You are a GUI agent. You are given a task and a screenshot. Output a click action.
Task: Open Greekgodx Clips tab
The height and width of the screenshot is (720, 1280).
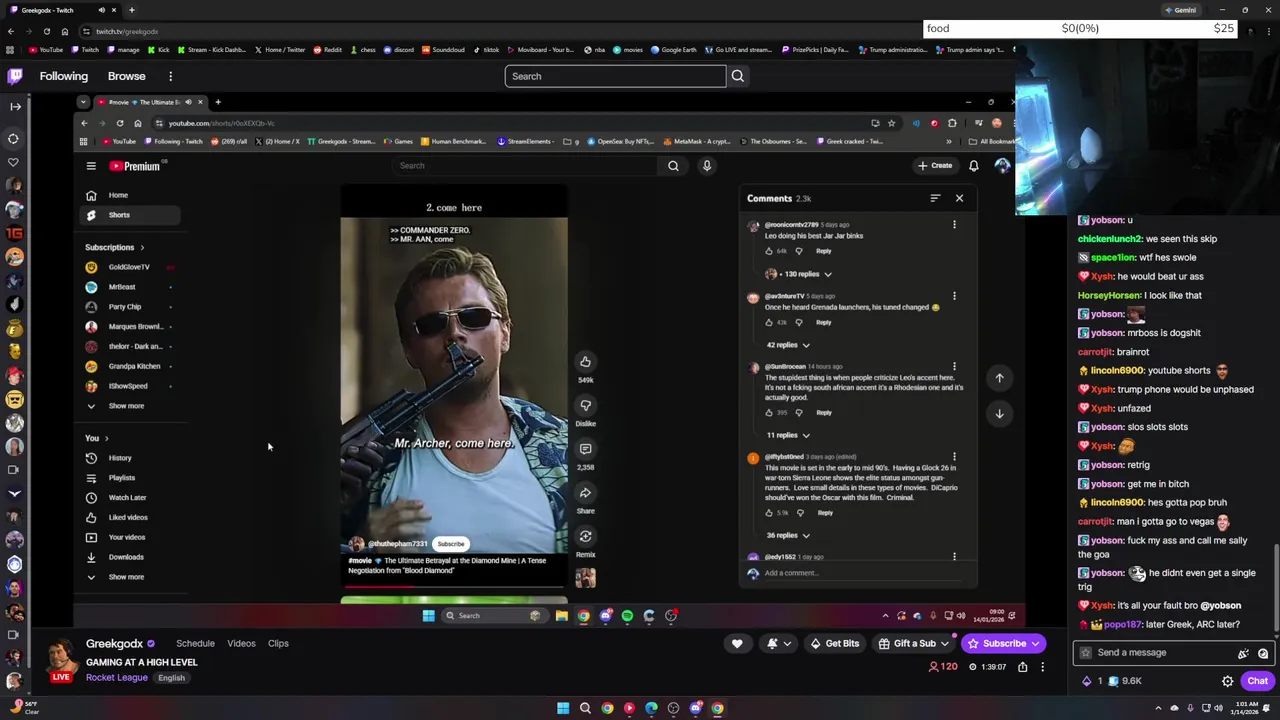click(x=278, y=644)
